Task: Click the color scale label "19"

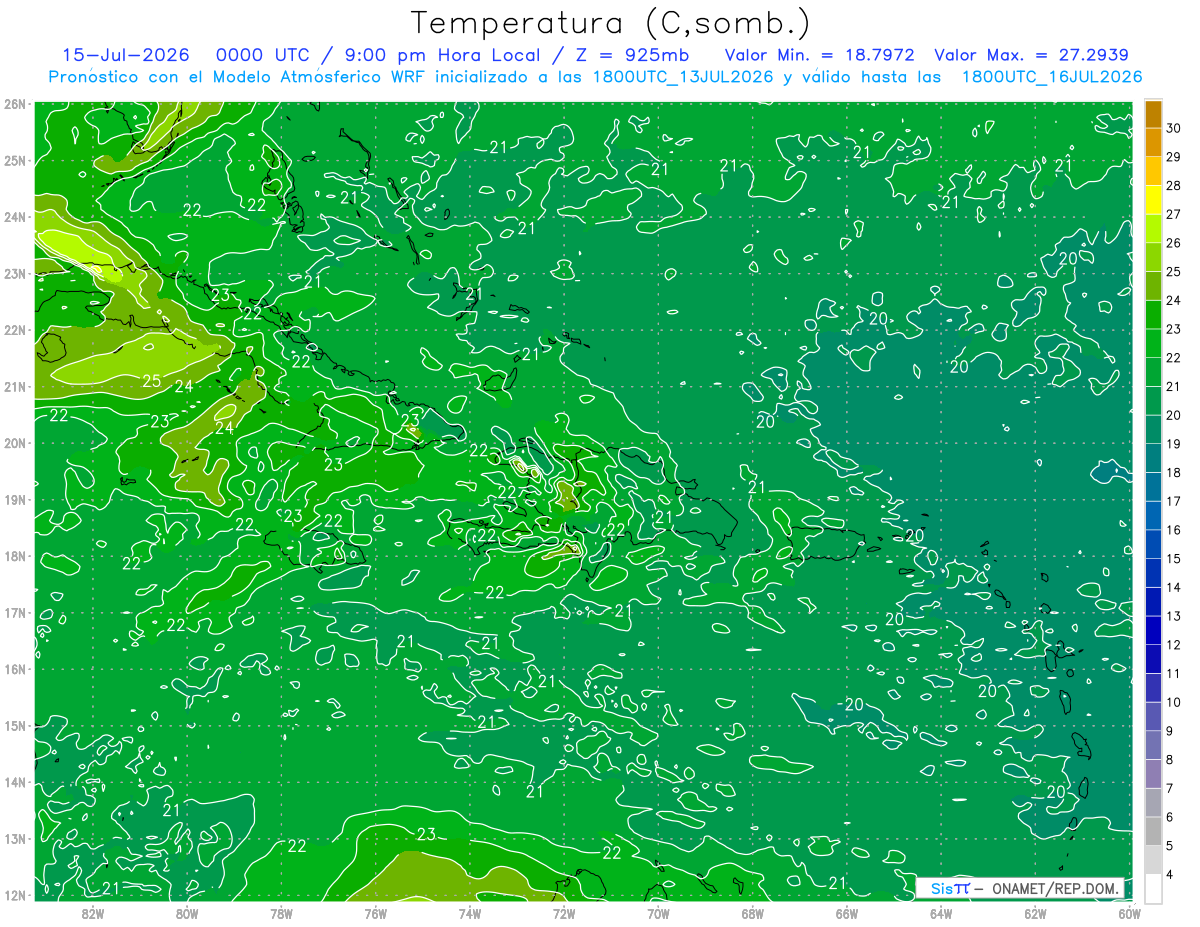Action: 1174,444
